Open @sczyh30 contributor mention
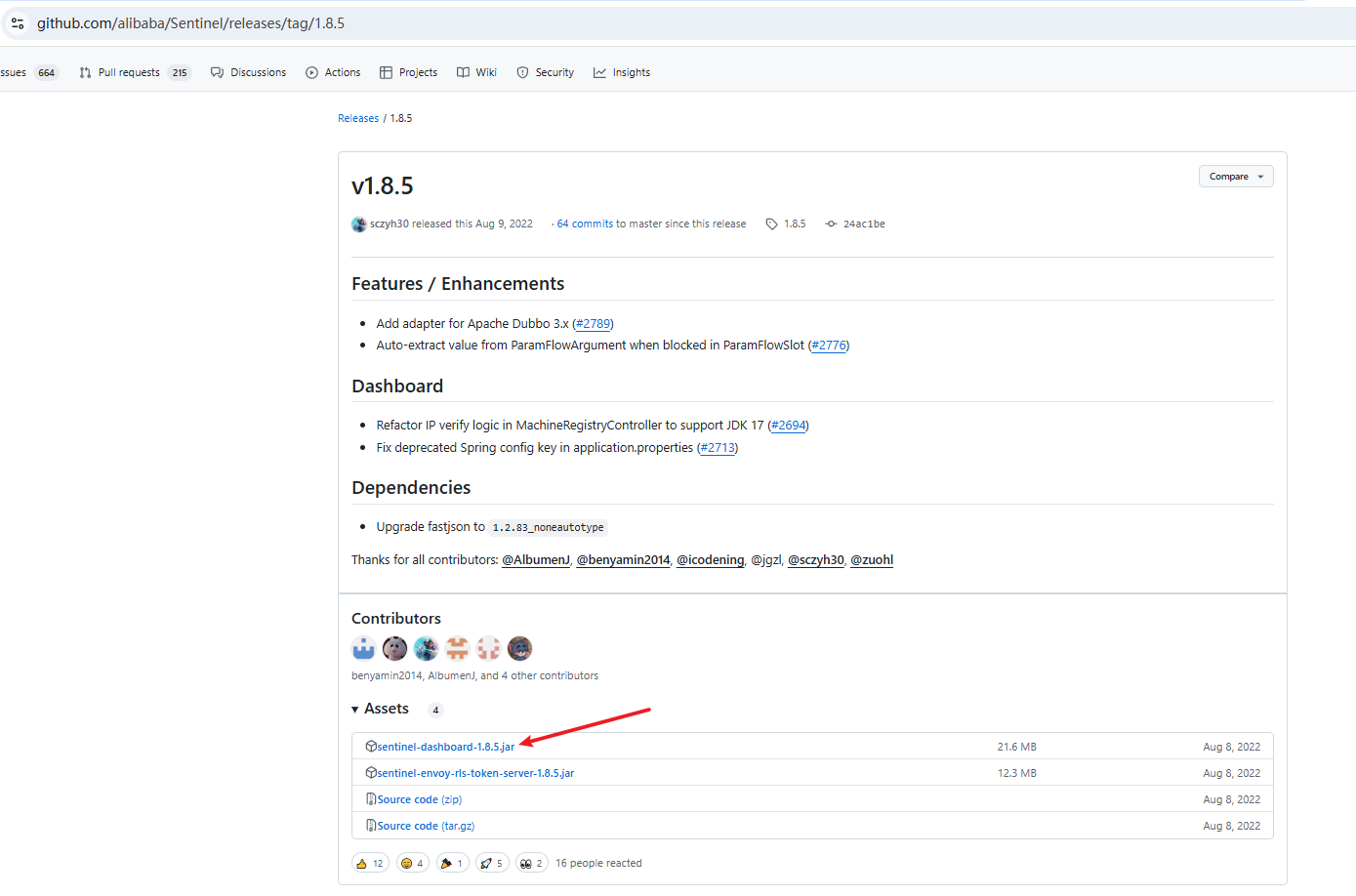The image size is (1356, 896). tap(816, 559)
